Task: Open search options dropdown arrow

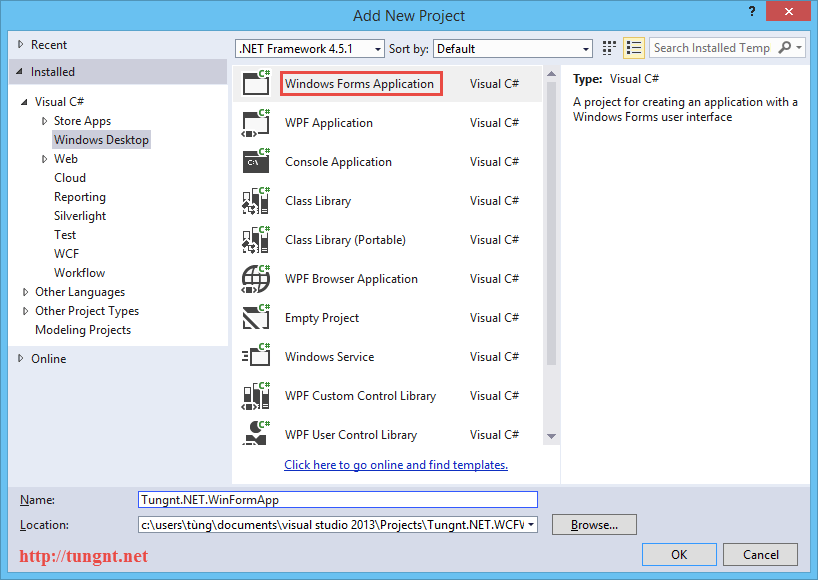Action: point(799,47)
